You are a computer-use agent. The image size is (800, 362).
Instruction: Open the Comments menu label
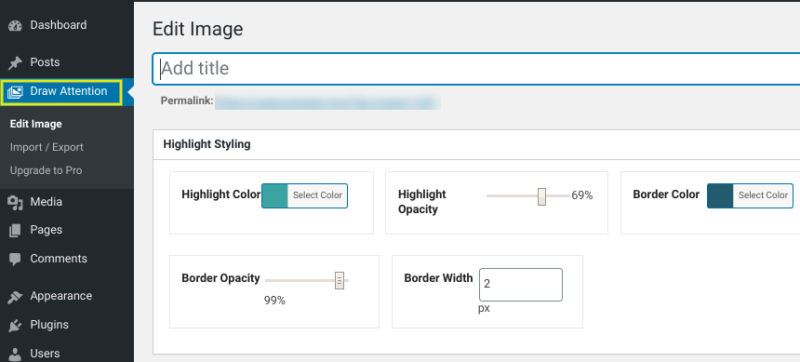(58, 258)
